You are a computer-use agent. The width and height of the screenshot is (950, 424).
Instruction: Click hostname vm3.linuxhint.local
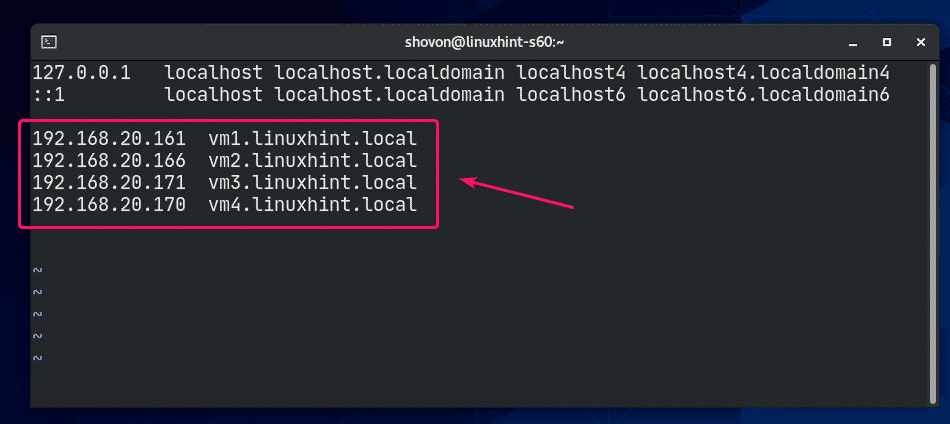(x=312, y=182)
